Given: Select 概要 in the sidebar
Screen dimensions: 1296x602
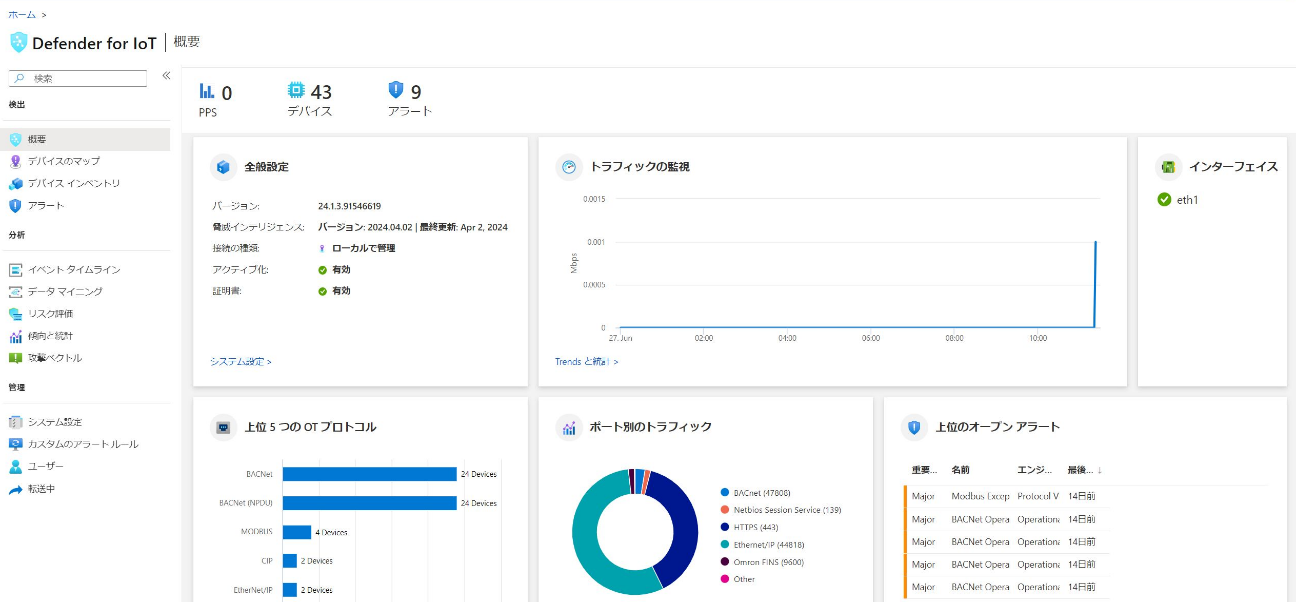Looking at the screenshot, I should tap(85, 139).
